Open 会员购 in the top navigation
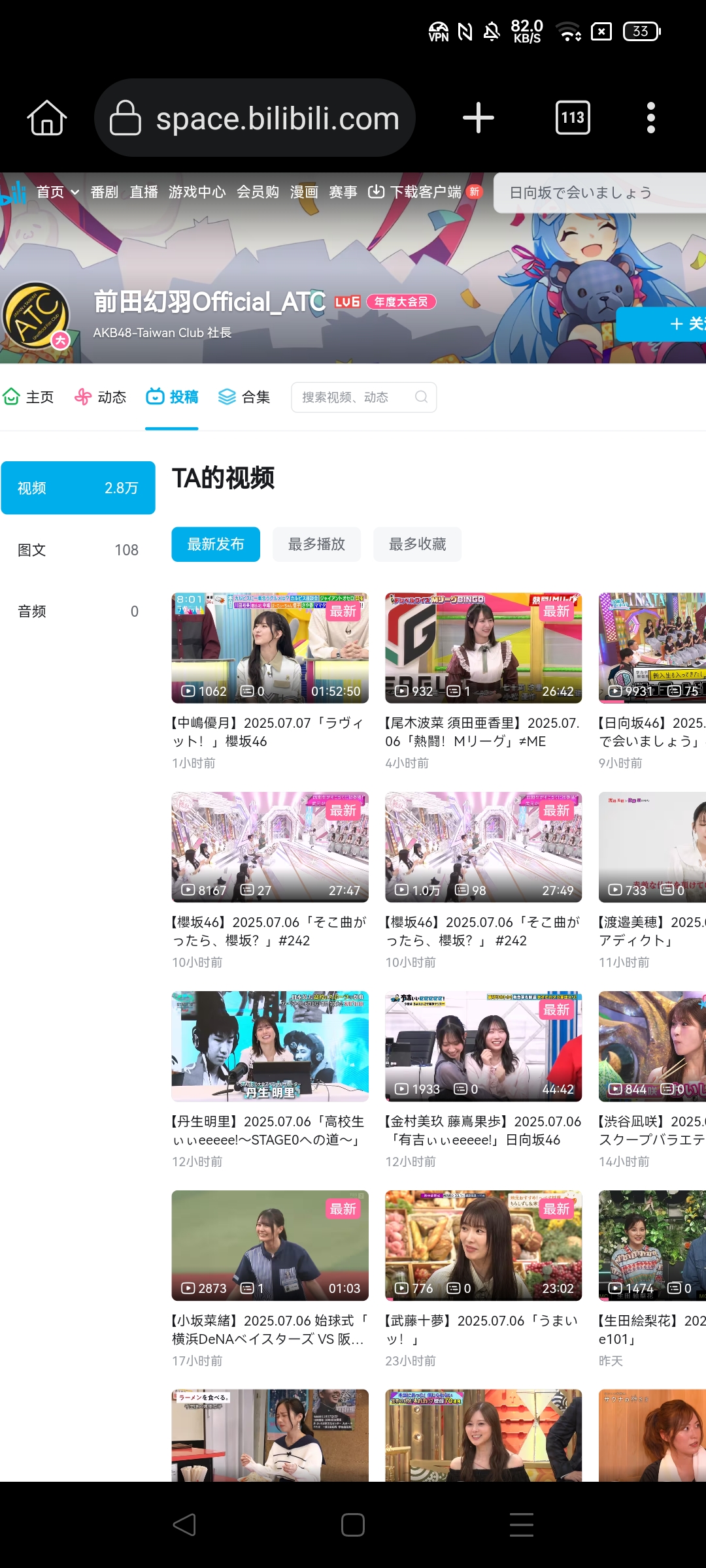 [x=258, y=192]
